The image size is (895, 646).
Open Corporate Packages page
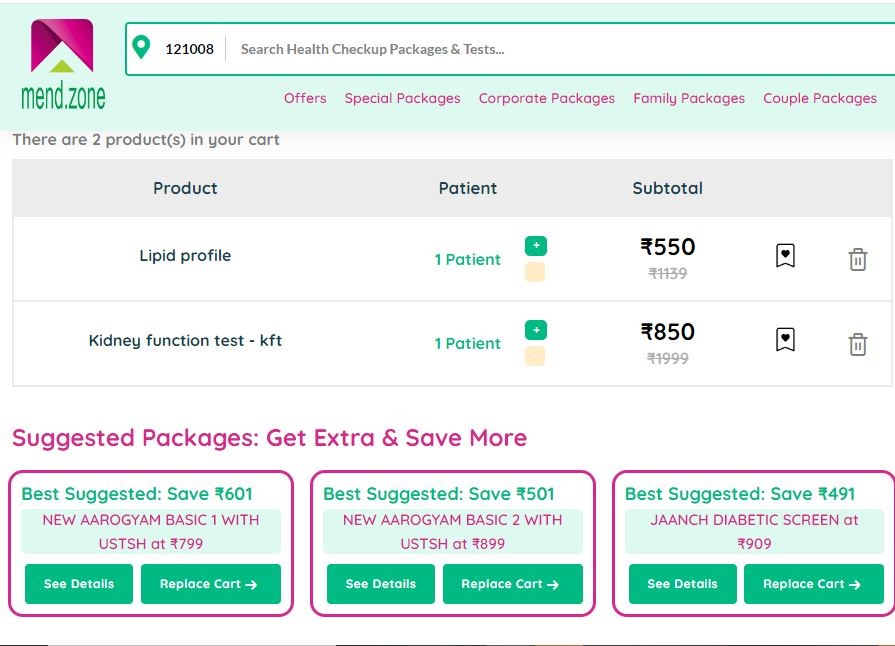546,98
